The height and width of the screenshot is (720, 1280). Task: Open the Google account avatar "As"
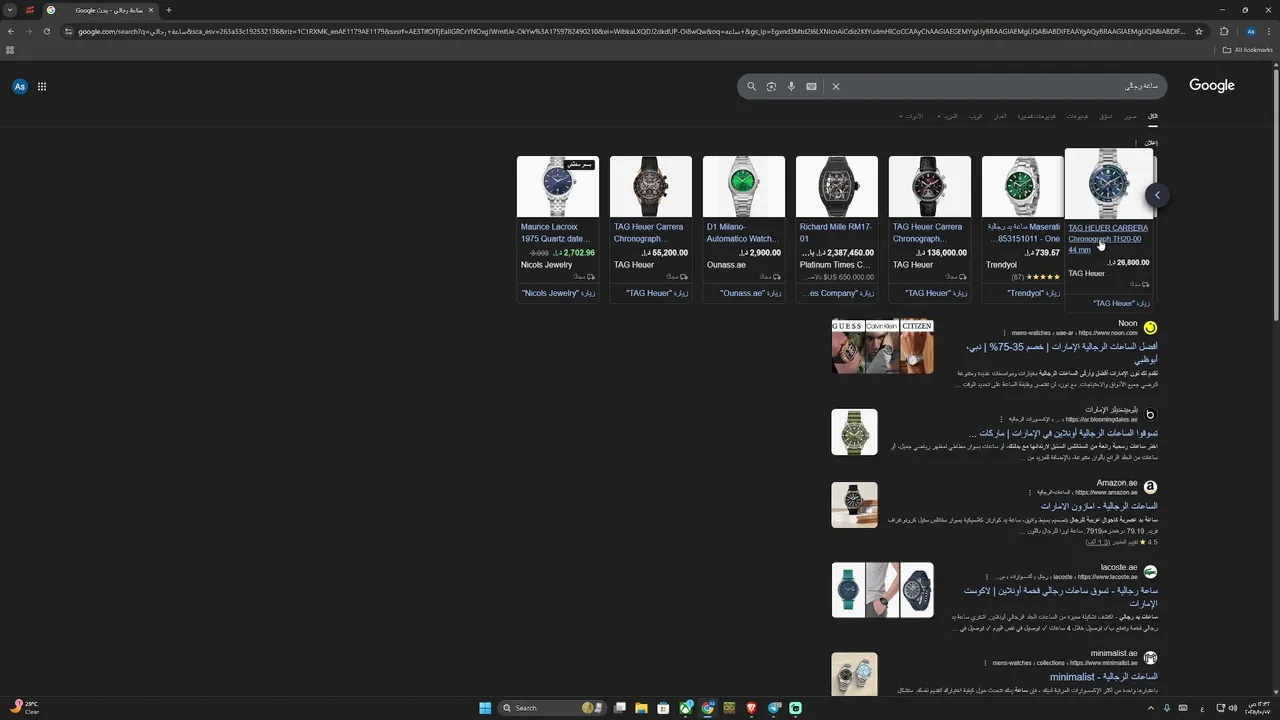pos(20,87)
